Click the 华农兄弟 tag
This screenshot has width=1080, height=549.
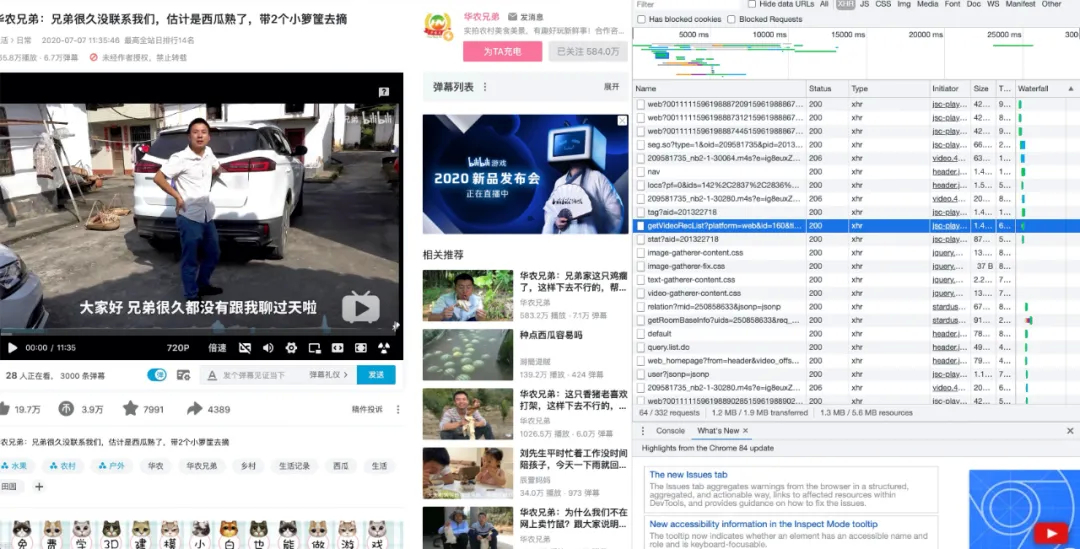202,466
